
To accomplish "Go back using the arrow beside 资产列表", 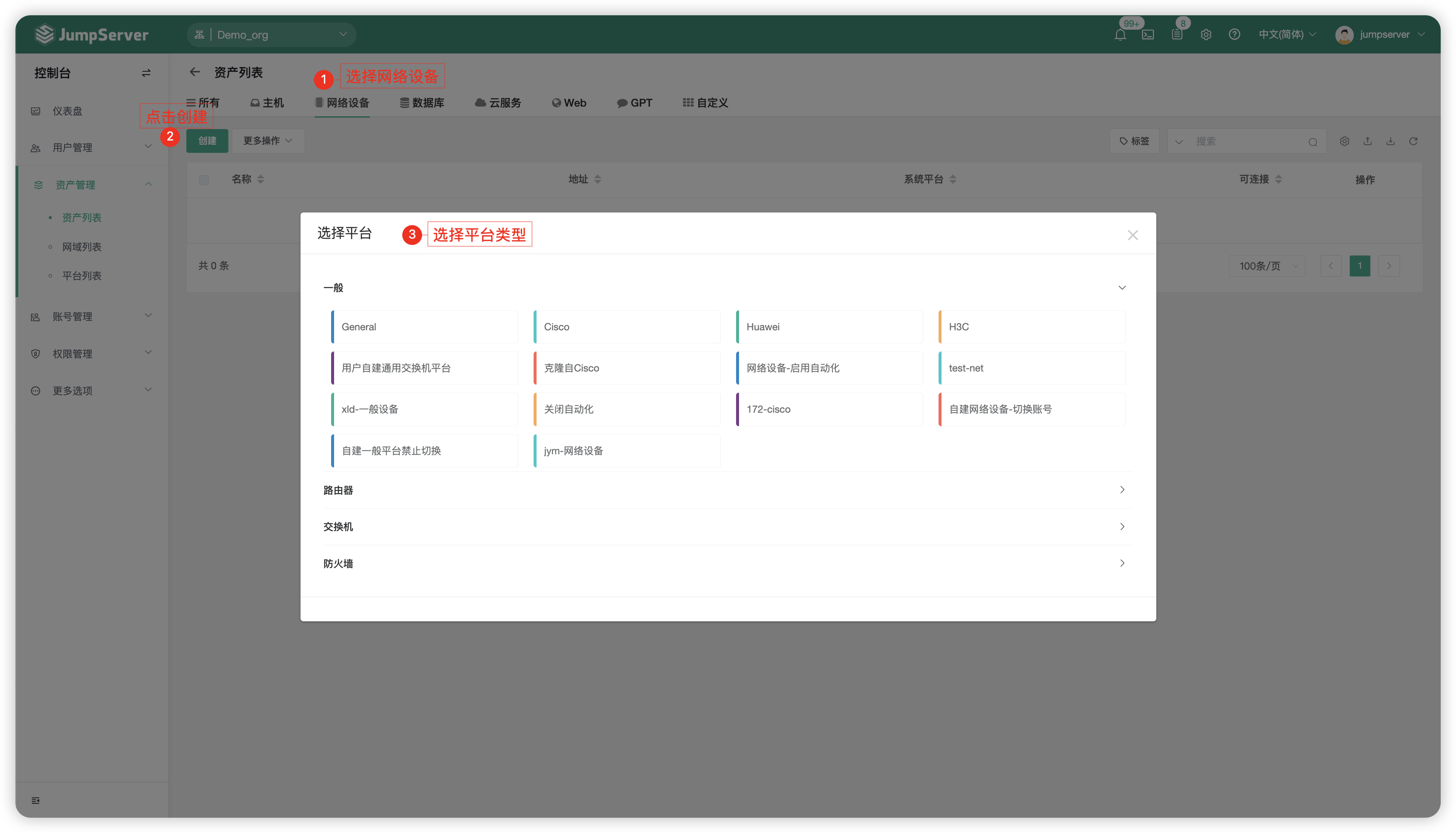I will pyautogui.click(x=195, y=72).
